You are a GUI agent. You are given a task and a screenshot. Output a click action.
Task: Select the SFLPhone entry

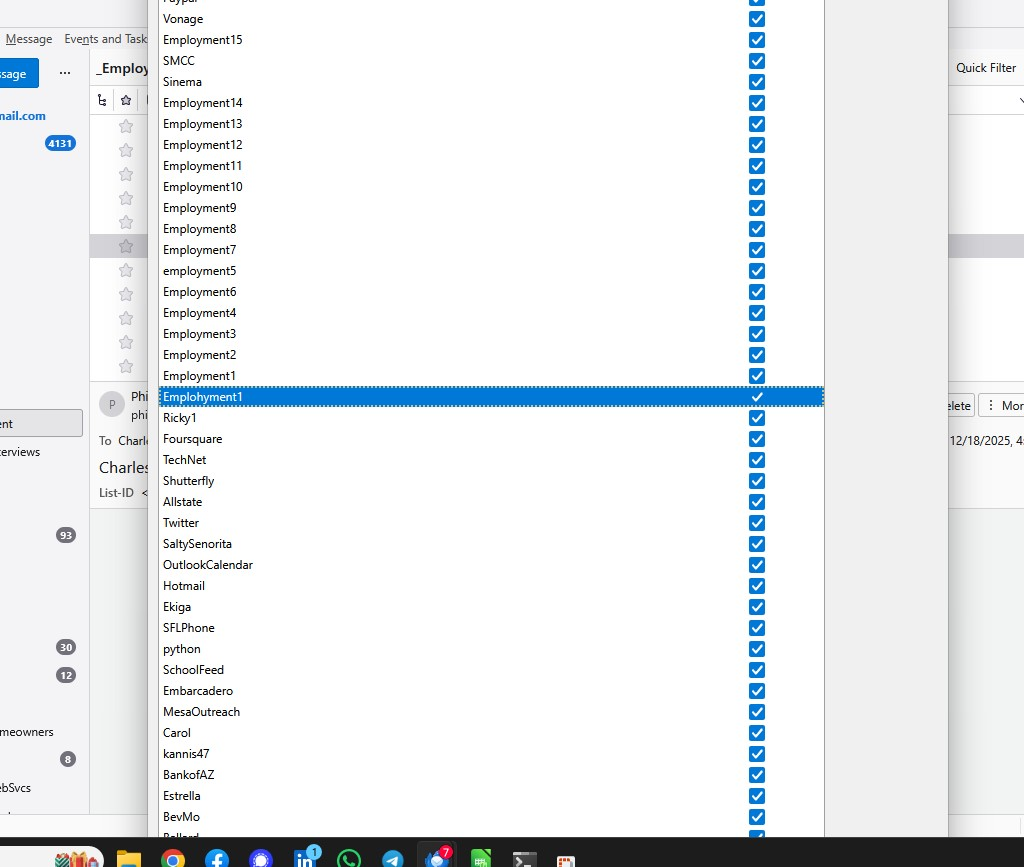tap(491, 628)
